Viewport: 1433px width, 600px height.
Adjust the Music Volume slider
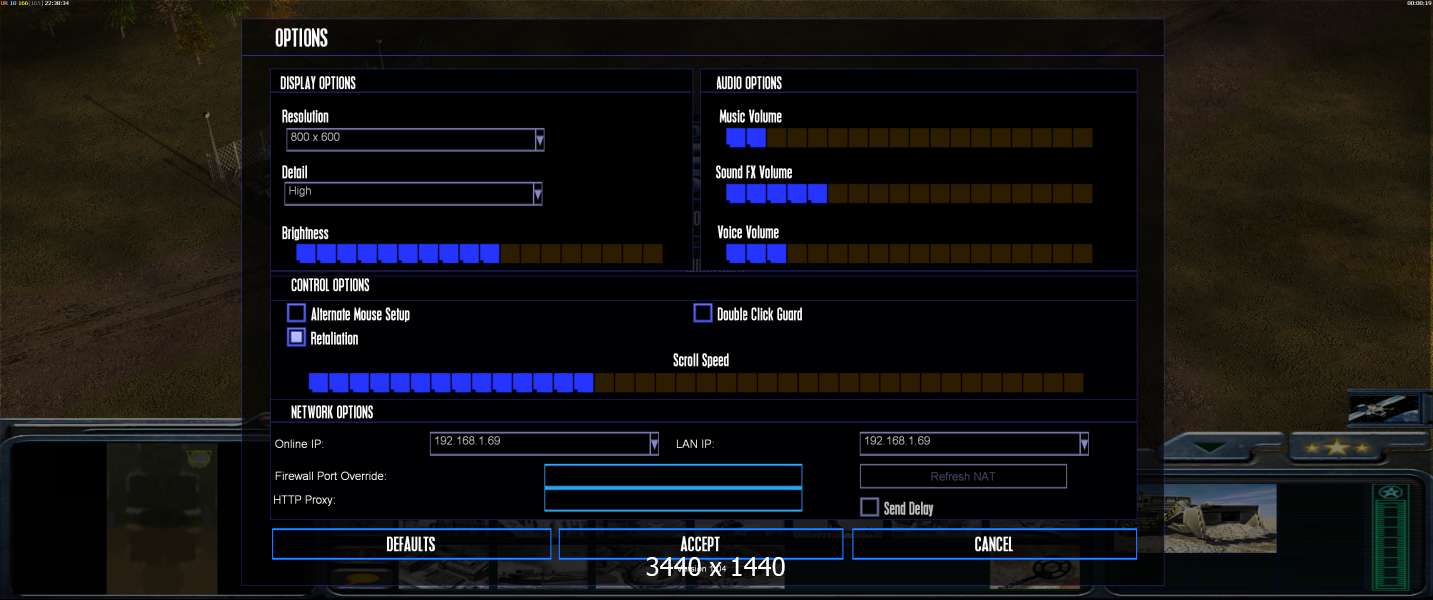tap(908, 137)
